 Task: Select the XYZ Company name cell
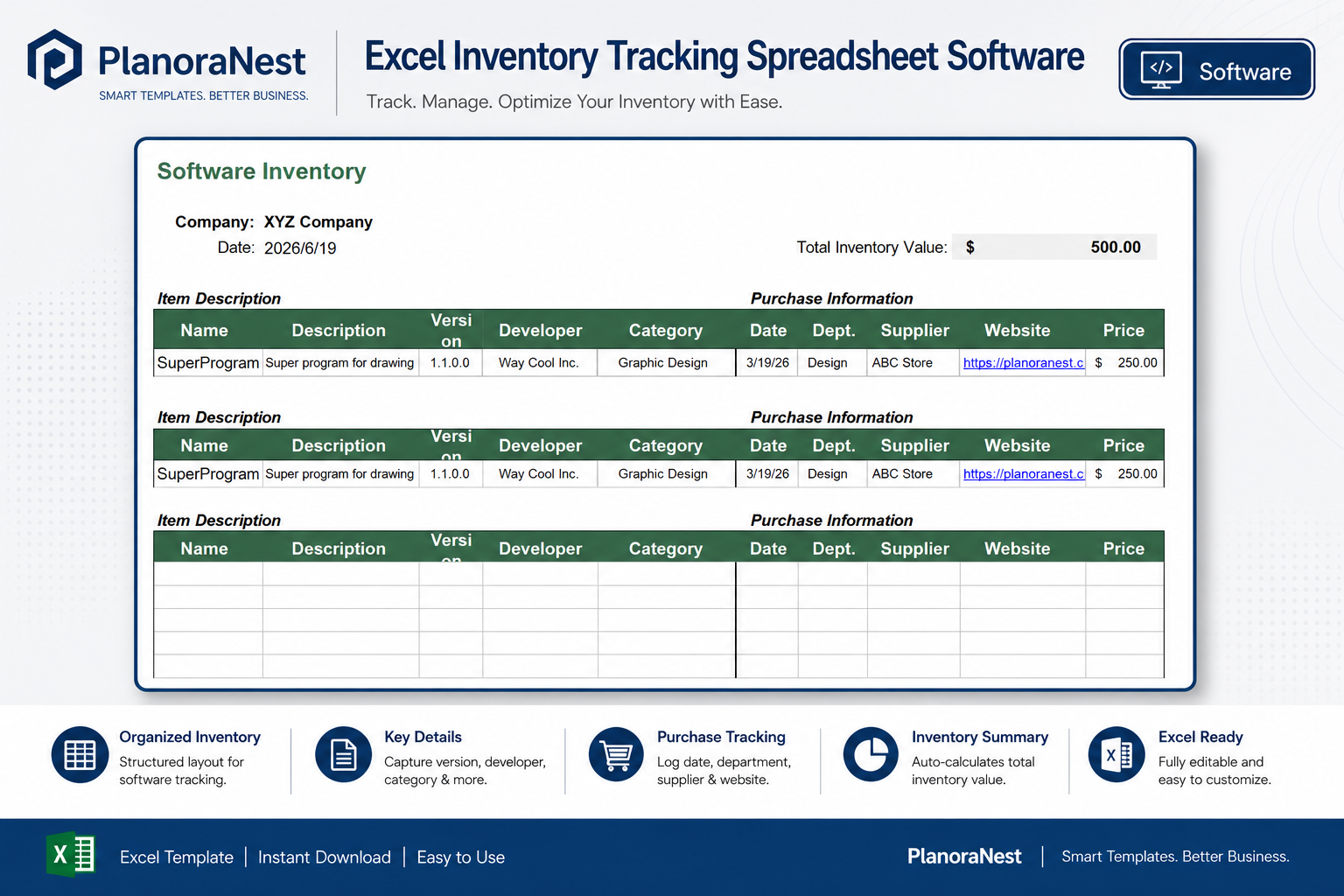318,221
